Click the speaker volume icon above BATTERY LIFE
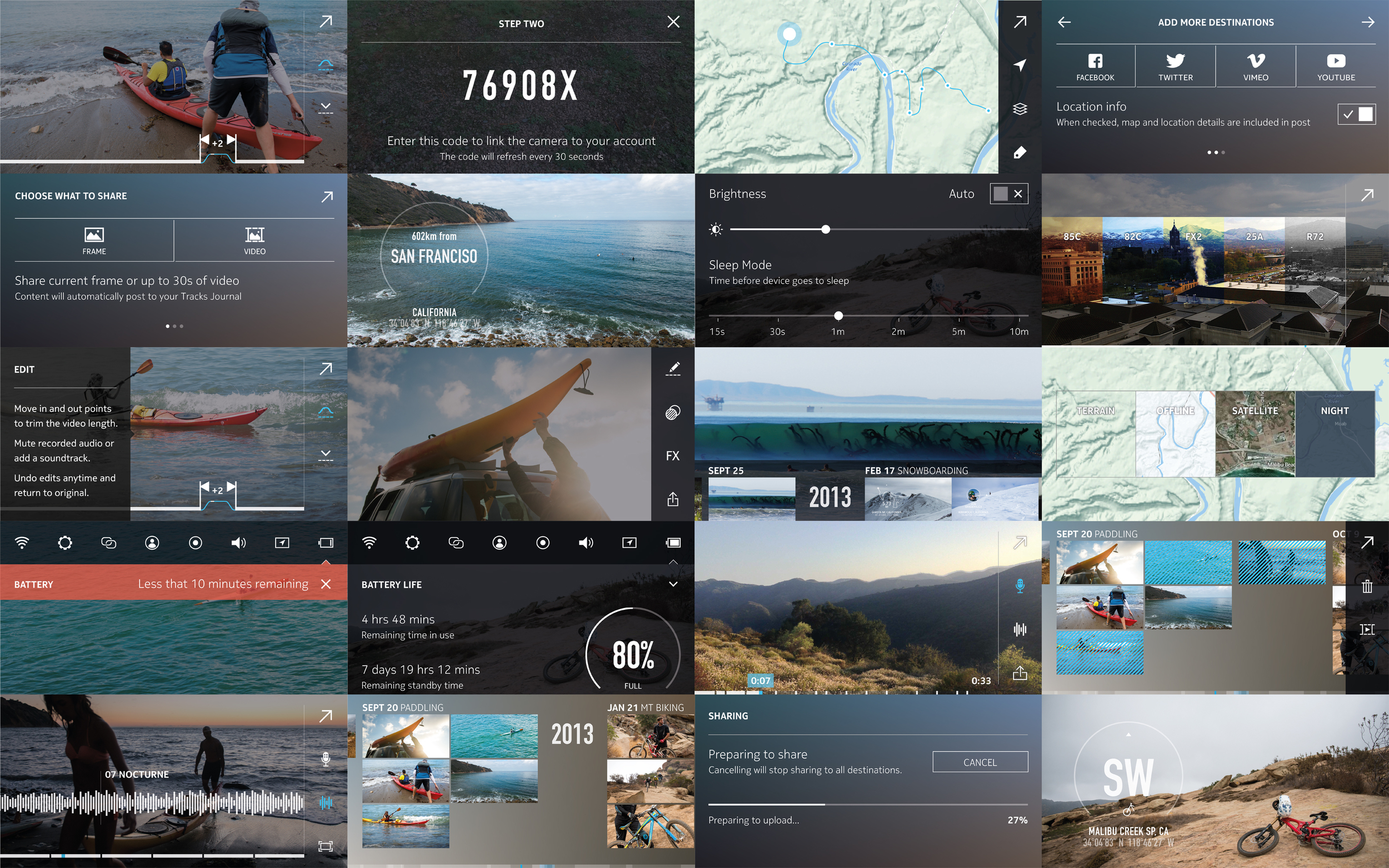Image resolution: width=1389 pixels, height=868 pixels. point(586,543)
